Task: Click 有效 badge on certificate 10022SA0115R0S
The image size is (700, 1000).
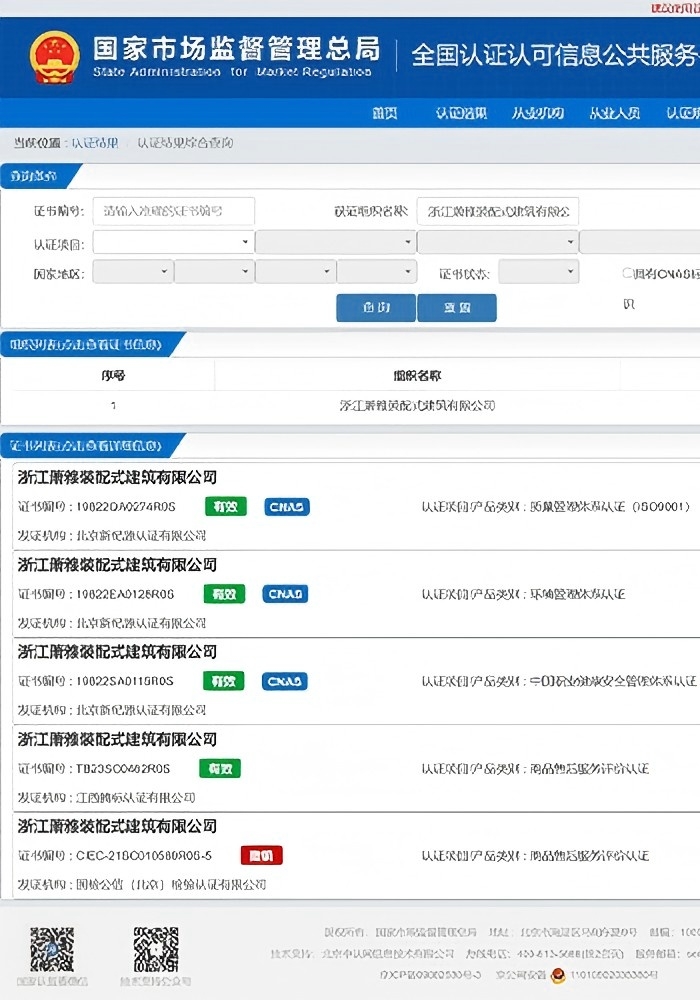Action: [x=224, y=682]
